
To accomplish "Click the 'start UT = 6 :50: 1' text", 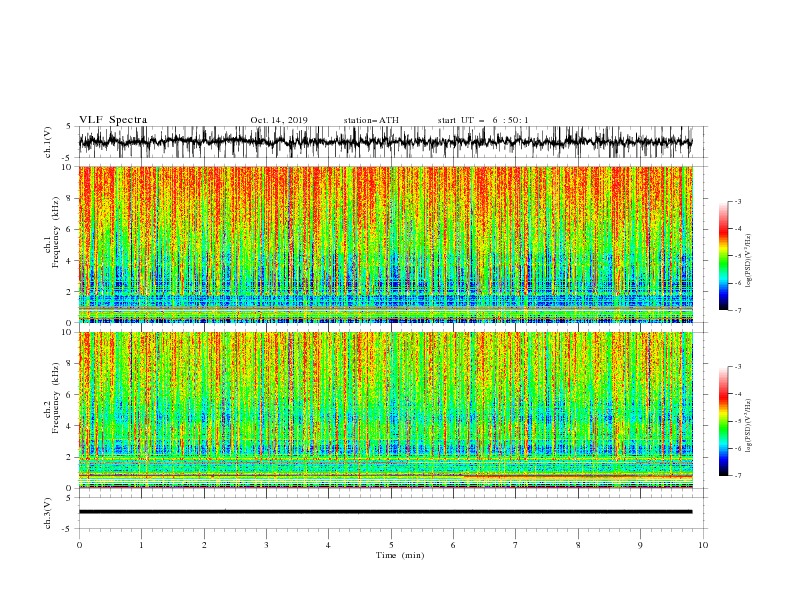I will pos(483,120).
